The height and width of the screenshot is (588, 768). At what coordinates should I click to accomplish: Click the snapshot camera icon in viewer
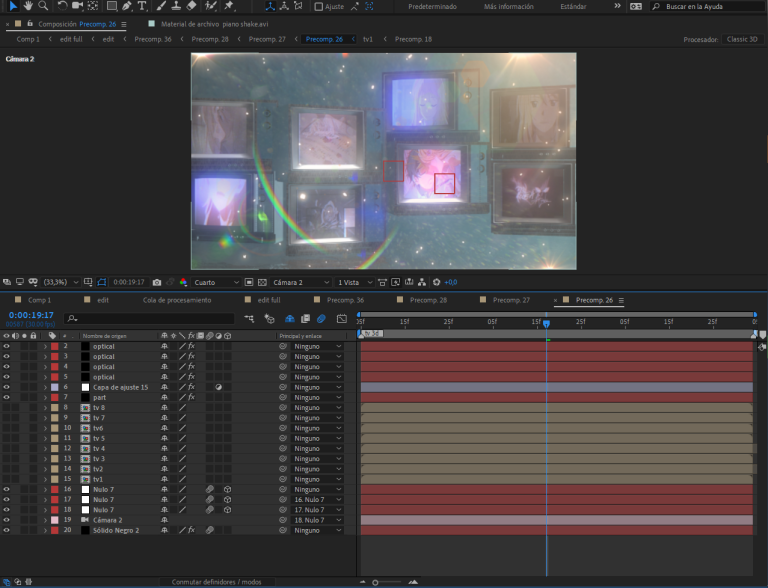(155, 282)
